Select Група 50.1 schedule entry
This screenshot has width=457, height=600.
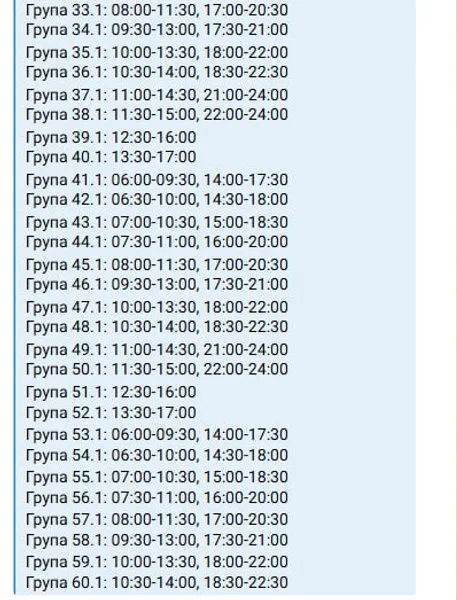point(157,369)
